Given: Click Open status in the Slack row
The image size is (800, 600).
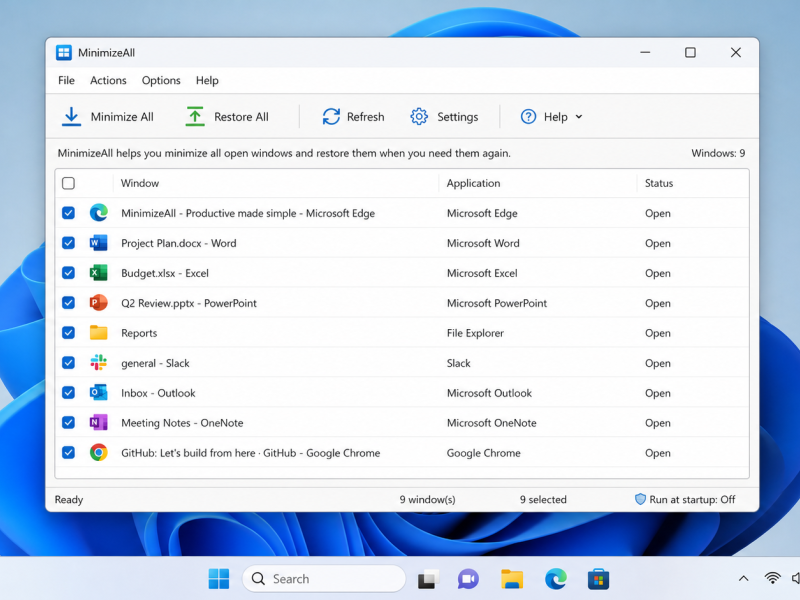Looking at the screenshot, I should tap(658, 363).
